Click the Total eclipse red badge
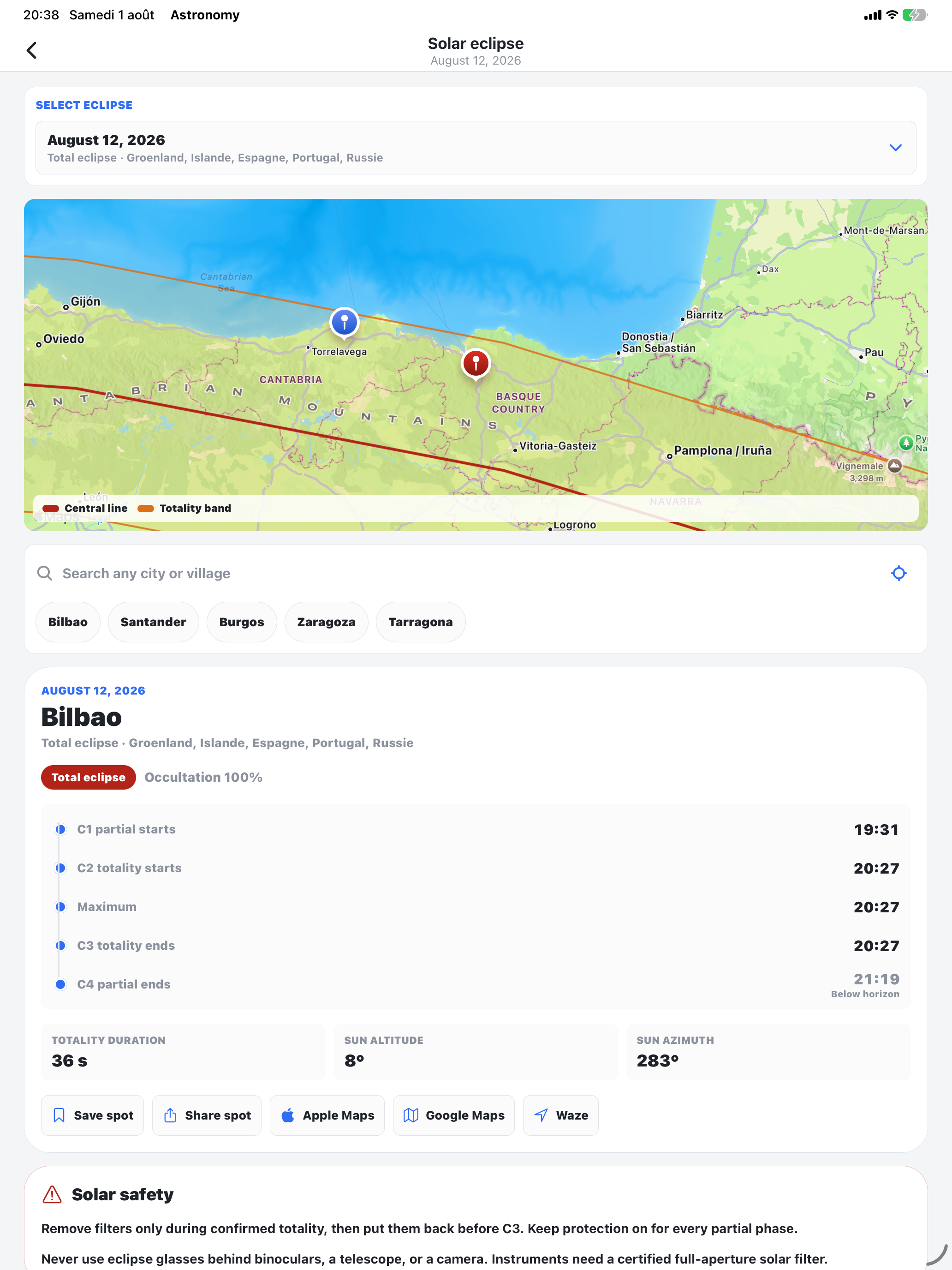952x1270 pixels. [x=89, y=778]
